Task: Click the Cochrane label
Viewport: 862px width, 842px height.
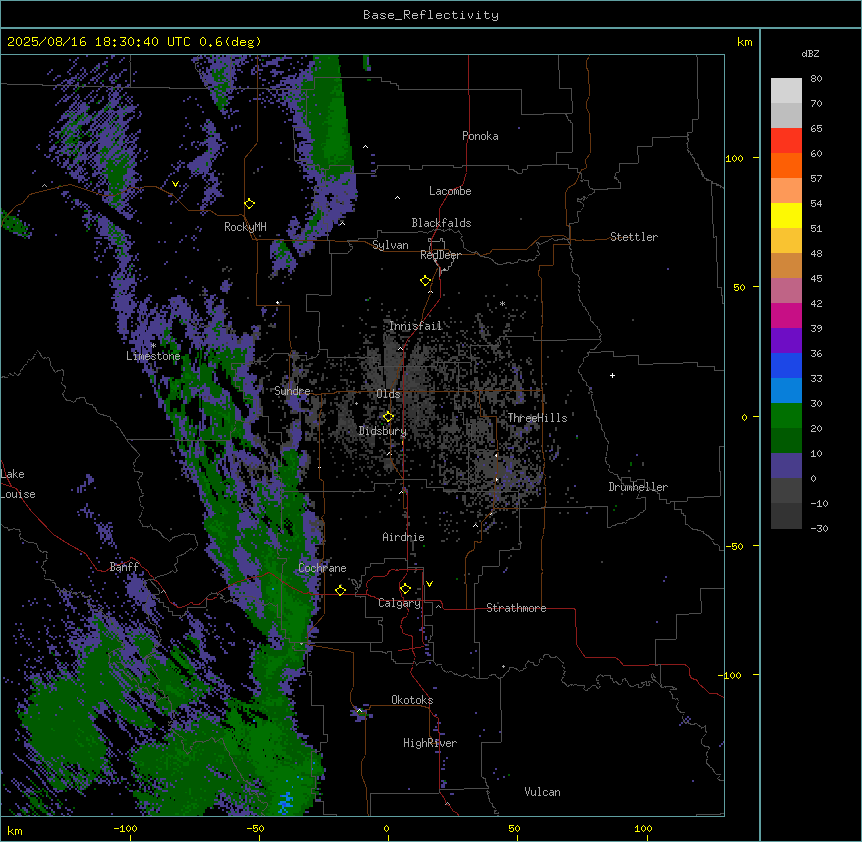Action: click(x=322, y=568)
